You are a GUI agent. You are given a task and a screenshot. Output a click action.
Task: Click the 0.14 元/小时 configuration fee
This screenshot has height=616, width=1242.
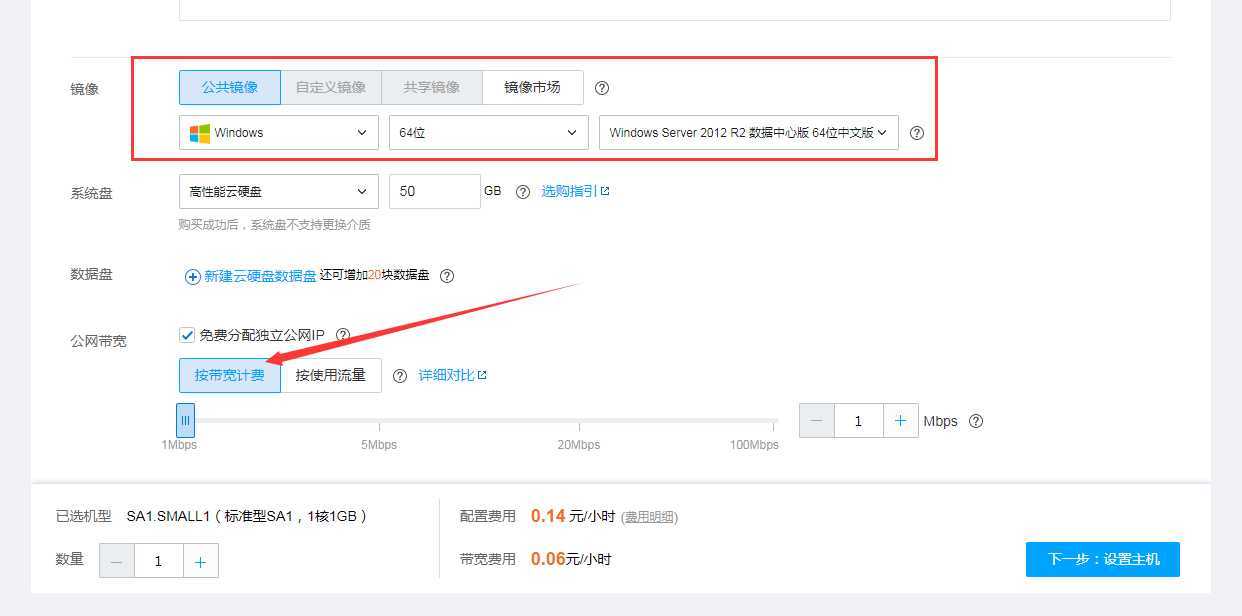tap(572, 516)
